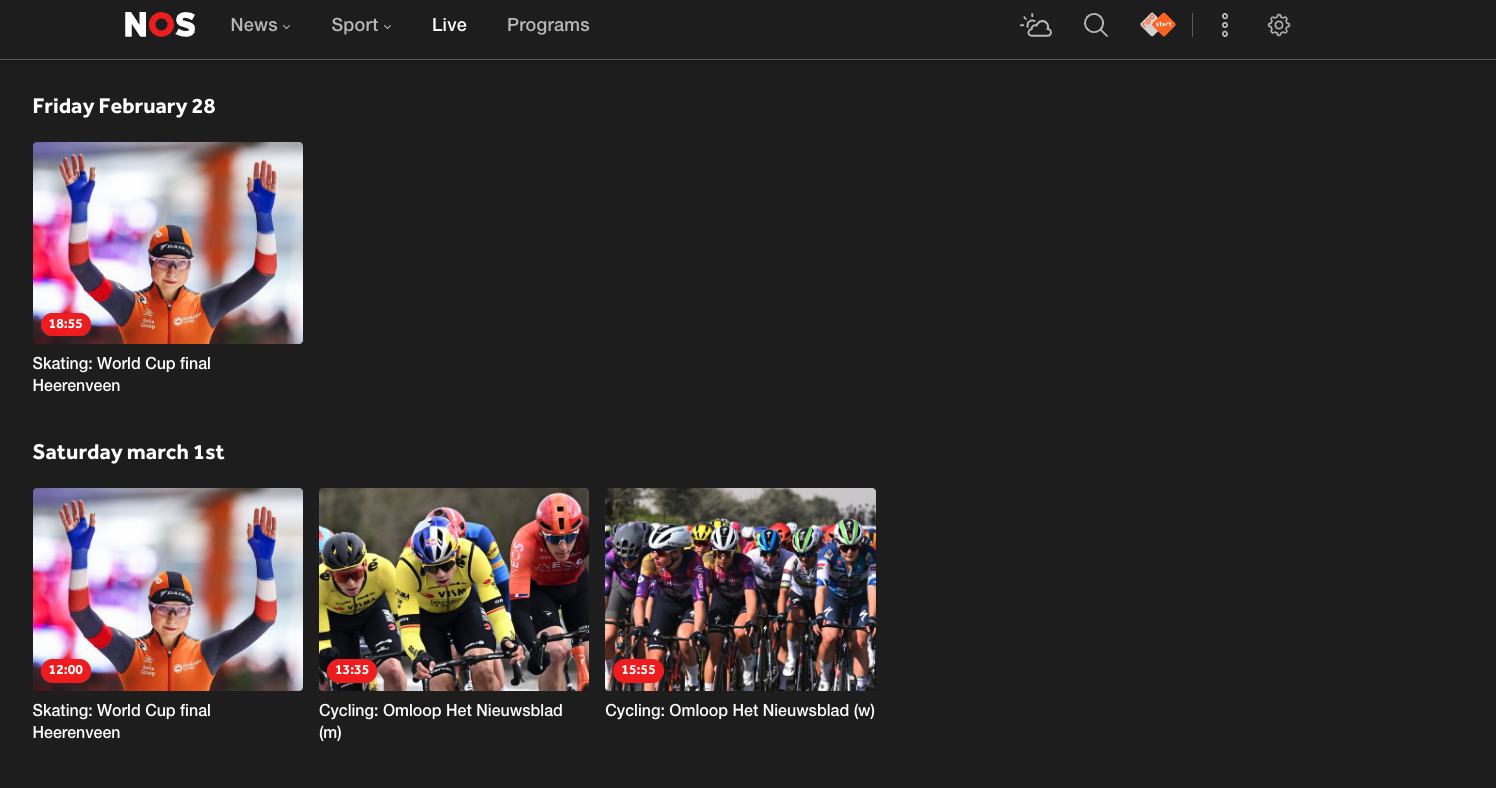Click the search magnifier icon
The image size is (1496, 788).
(1095, 25)
